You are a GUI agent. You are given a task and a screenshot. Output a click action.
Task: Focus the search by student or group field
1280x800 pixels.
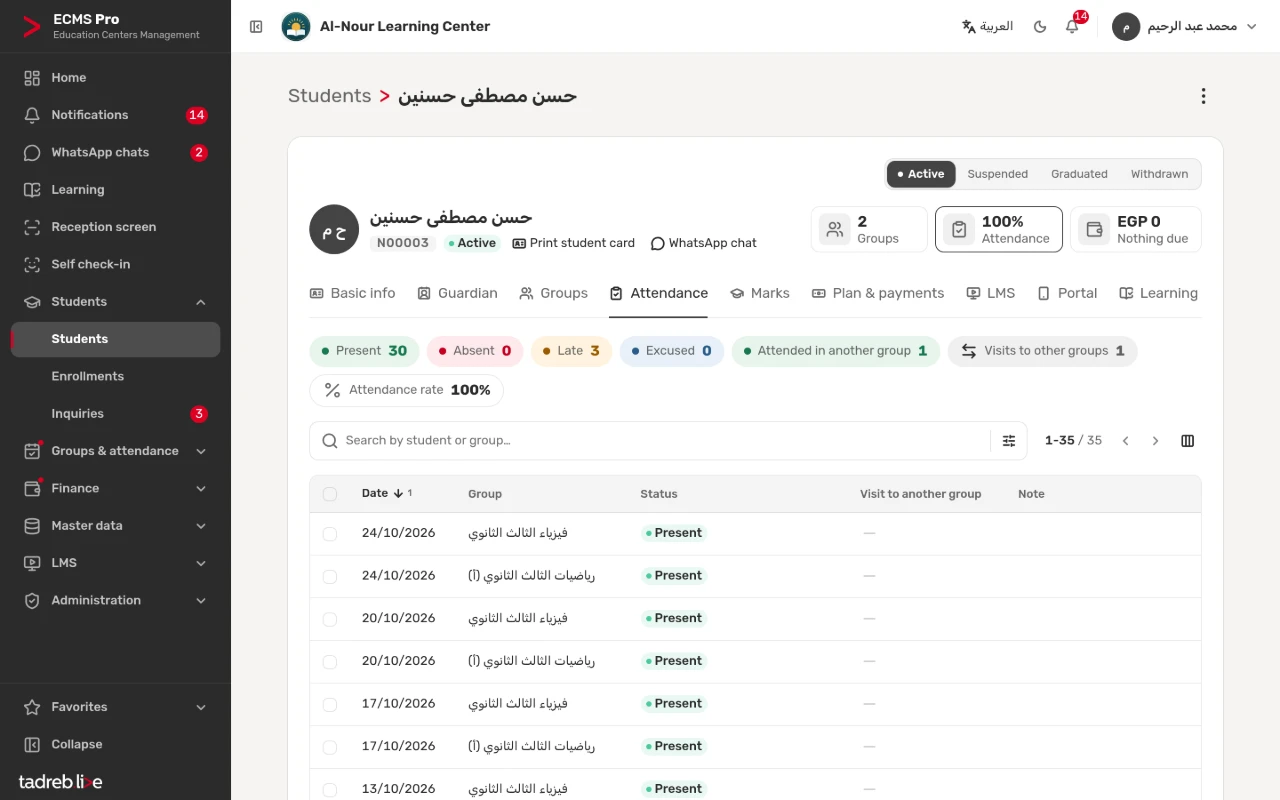649,441
